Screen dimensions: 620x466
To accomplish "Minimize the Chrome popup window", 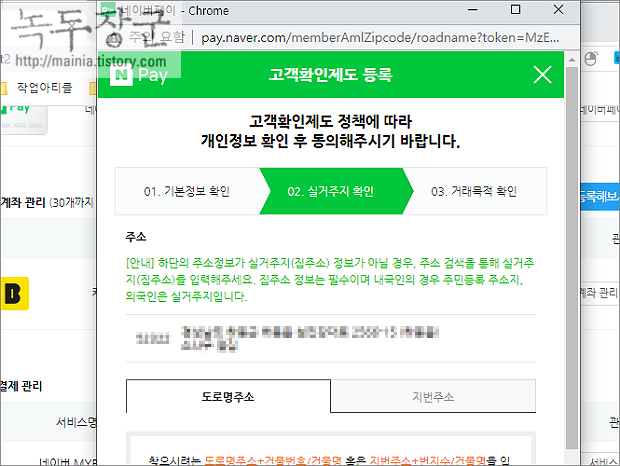I will (x=473, y=10).
